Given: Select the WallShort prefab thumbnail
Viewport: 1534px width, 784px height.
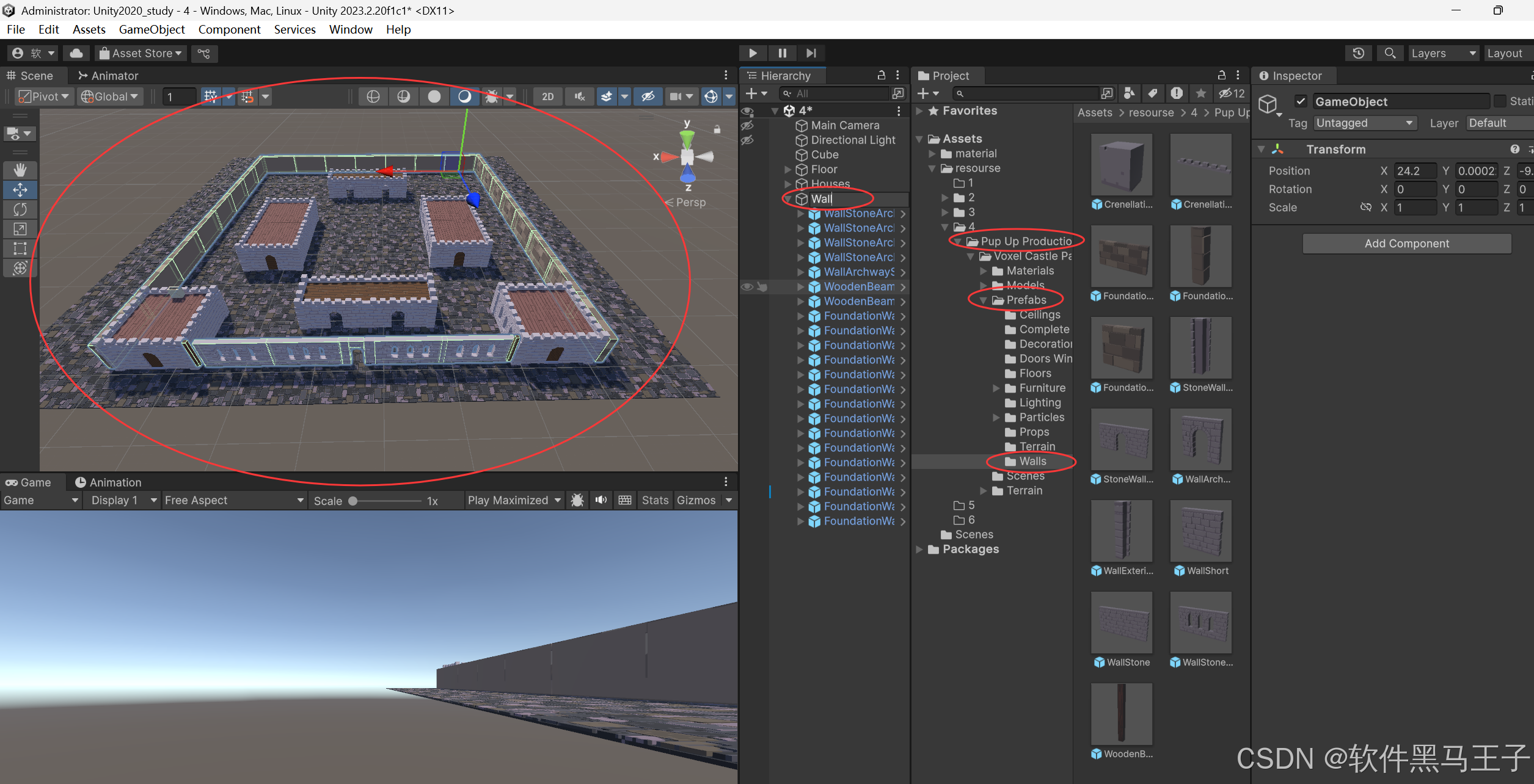Looking at the screenshot, I should pyautogui.click(x=1200, y=531).
